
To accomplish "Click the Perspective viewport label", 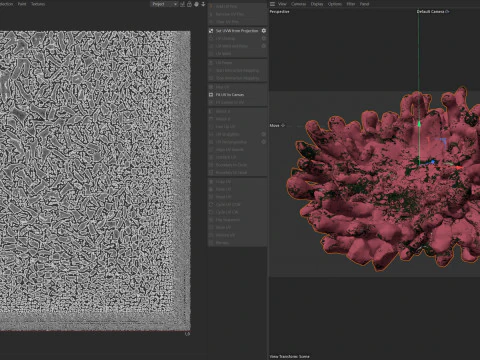I will click(x=279, y=12).
